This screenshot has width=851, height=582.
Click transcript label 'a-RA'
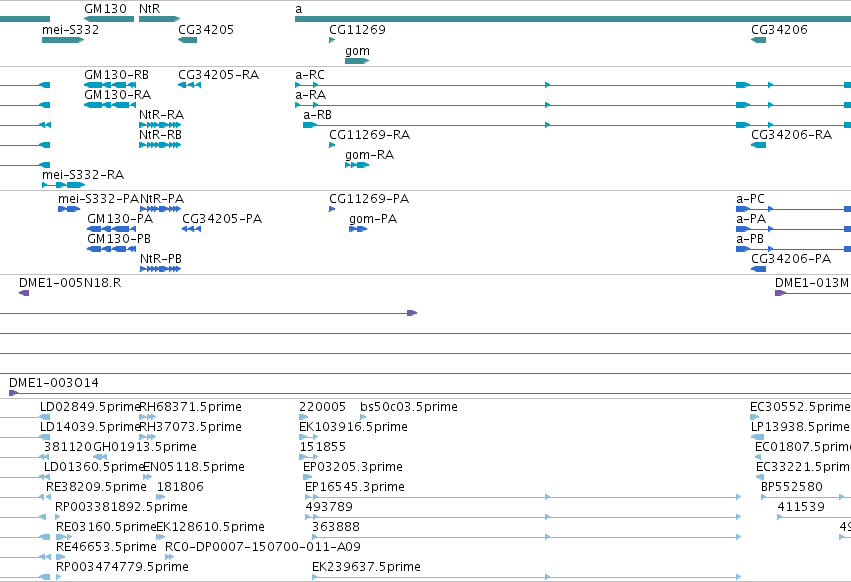coord(310,94)
